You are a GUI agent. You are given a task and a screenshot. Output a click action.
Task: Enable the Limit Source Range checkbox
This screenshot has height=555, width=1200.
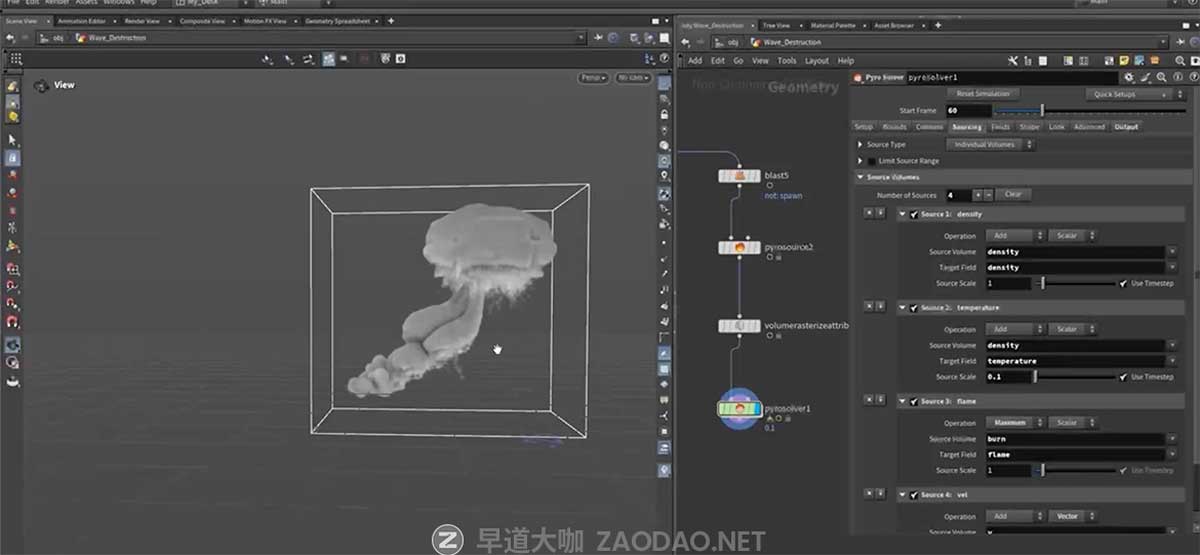871,161
